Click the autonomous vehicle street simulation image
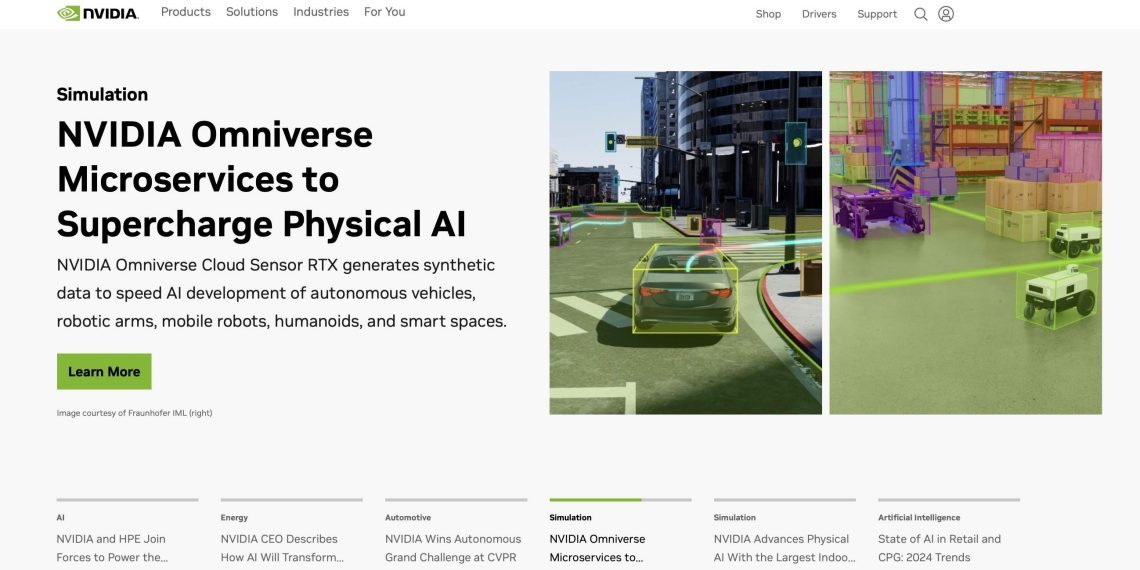The width and height of the screenshot is (1140, 570). tap(685, 243)
